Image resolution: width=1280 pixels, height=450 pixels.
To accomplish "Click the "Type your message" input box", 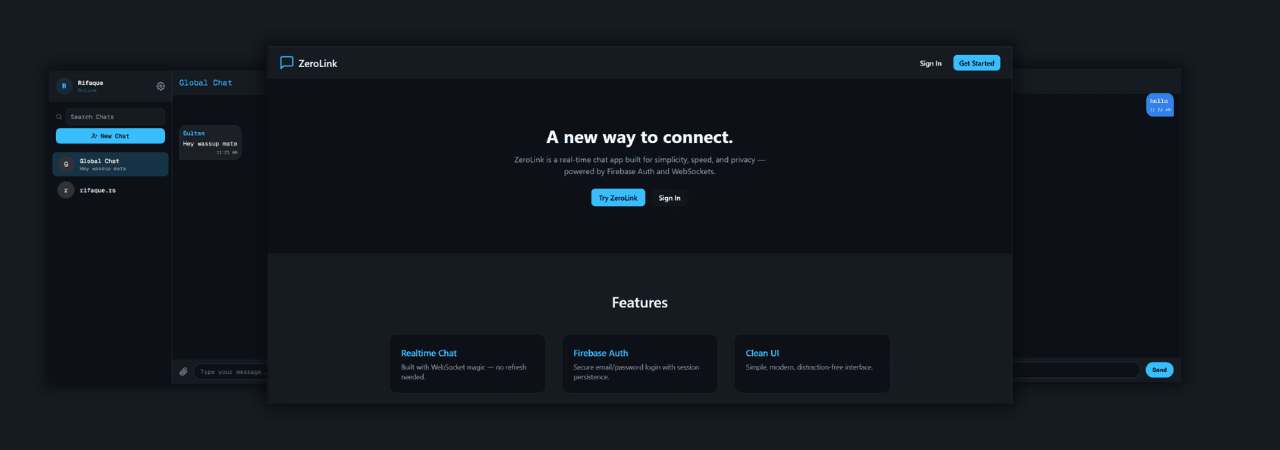I will pos(230,371).
